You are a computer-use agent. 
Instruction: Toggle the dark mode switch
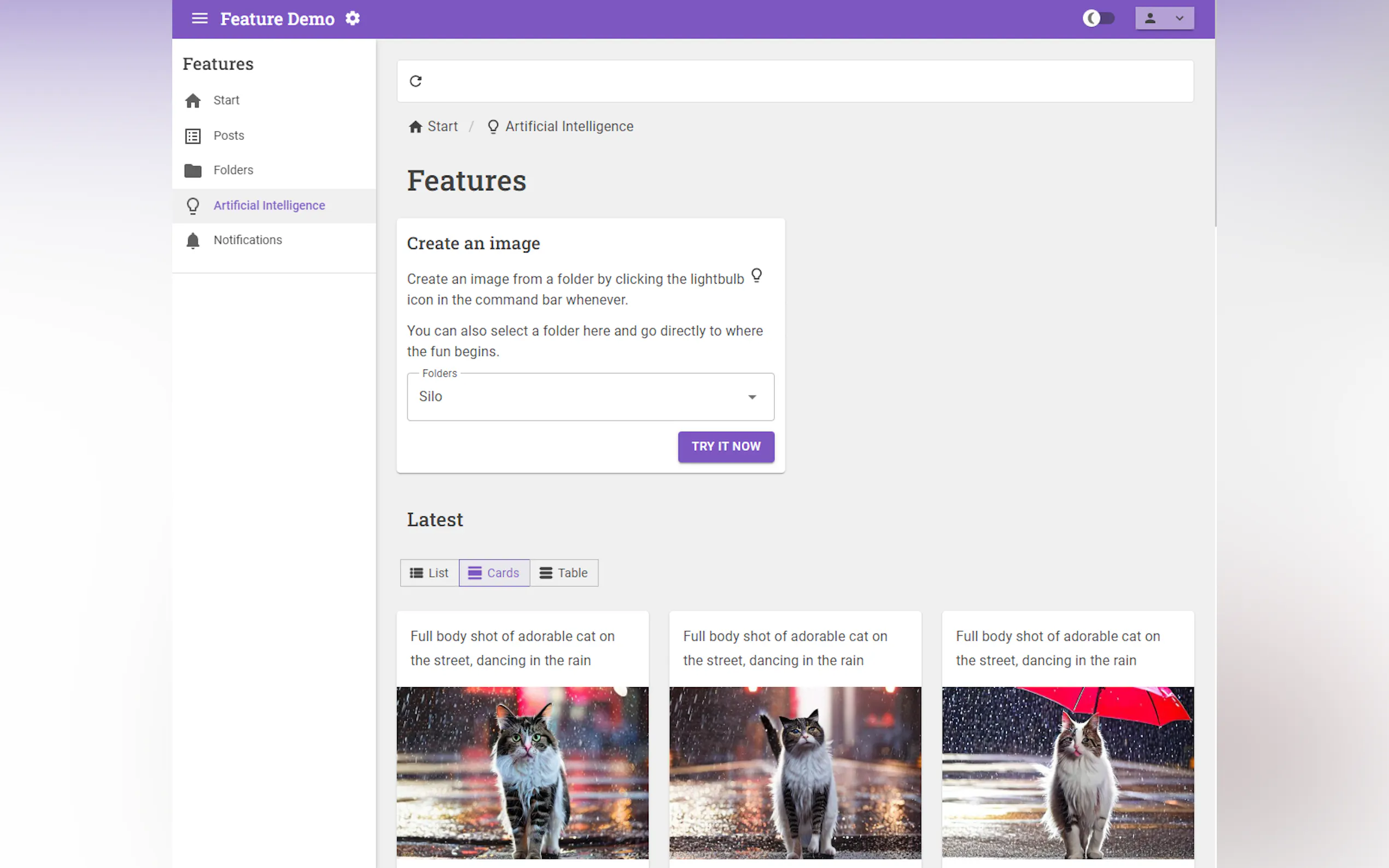click(x=1098, y=19)
